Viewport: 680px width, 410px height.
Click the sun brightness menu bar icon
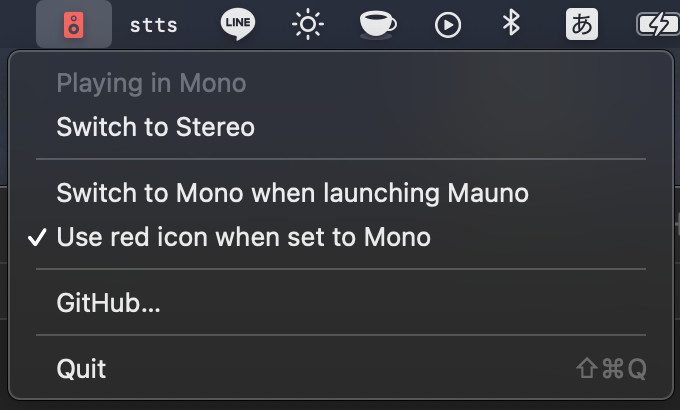[x=308, y=24]
